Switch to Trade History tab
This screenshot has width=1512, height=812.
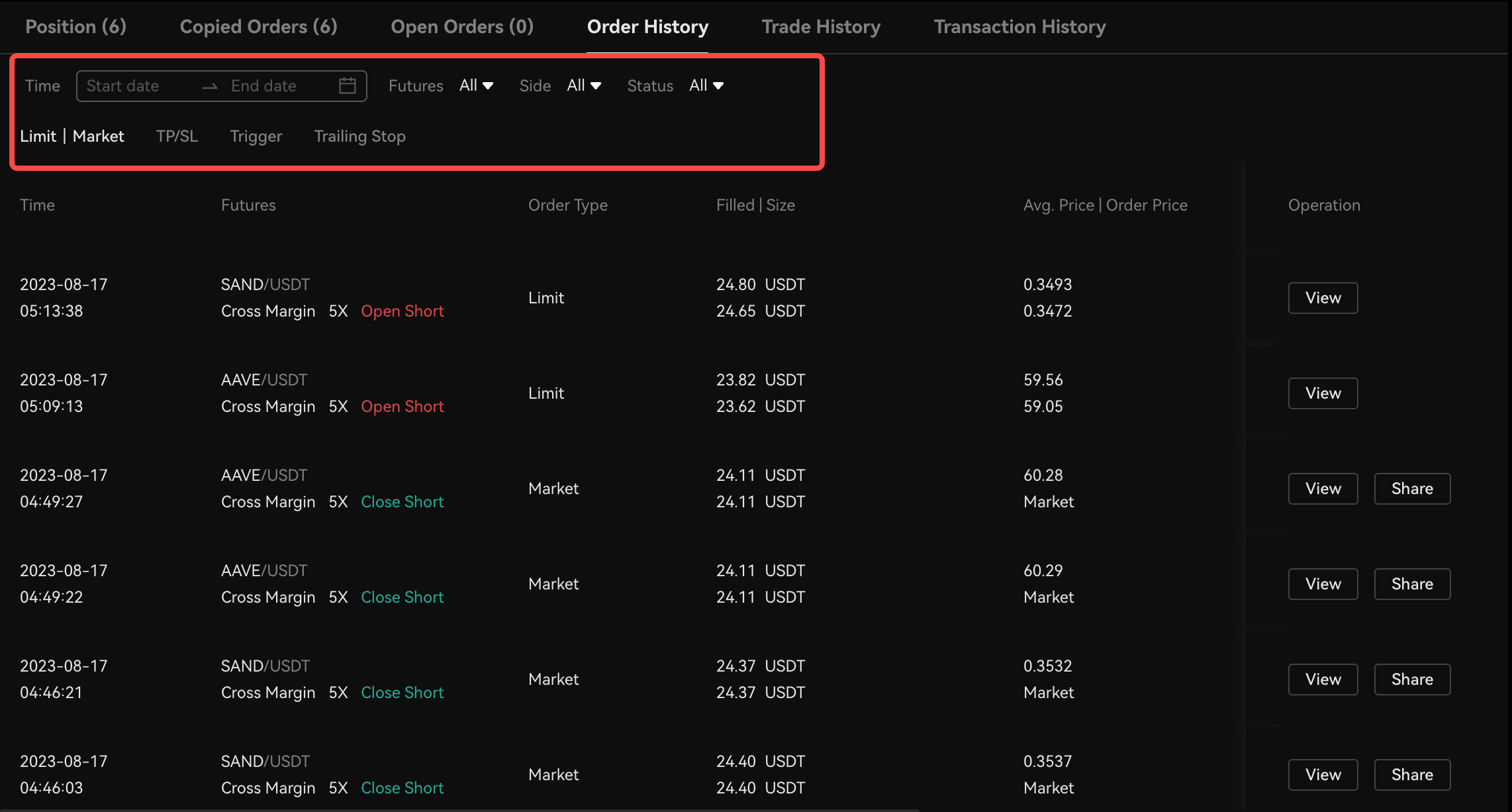tap(821, 26)
